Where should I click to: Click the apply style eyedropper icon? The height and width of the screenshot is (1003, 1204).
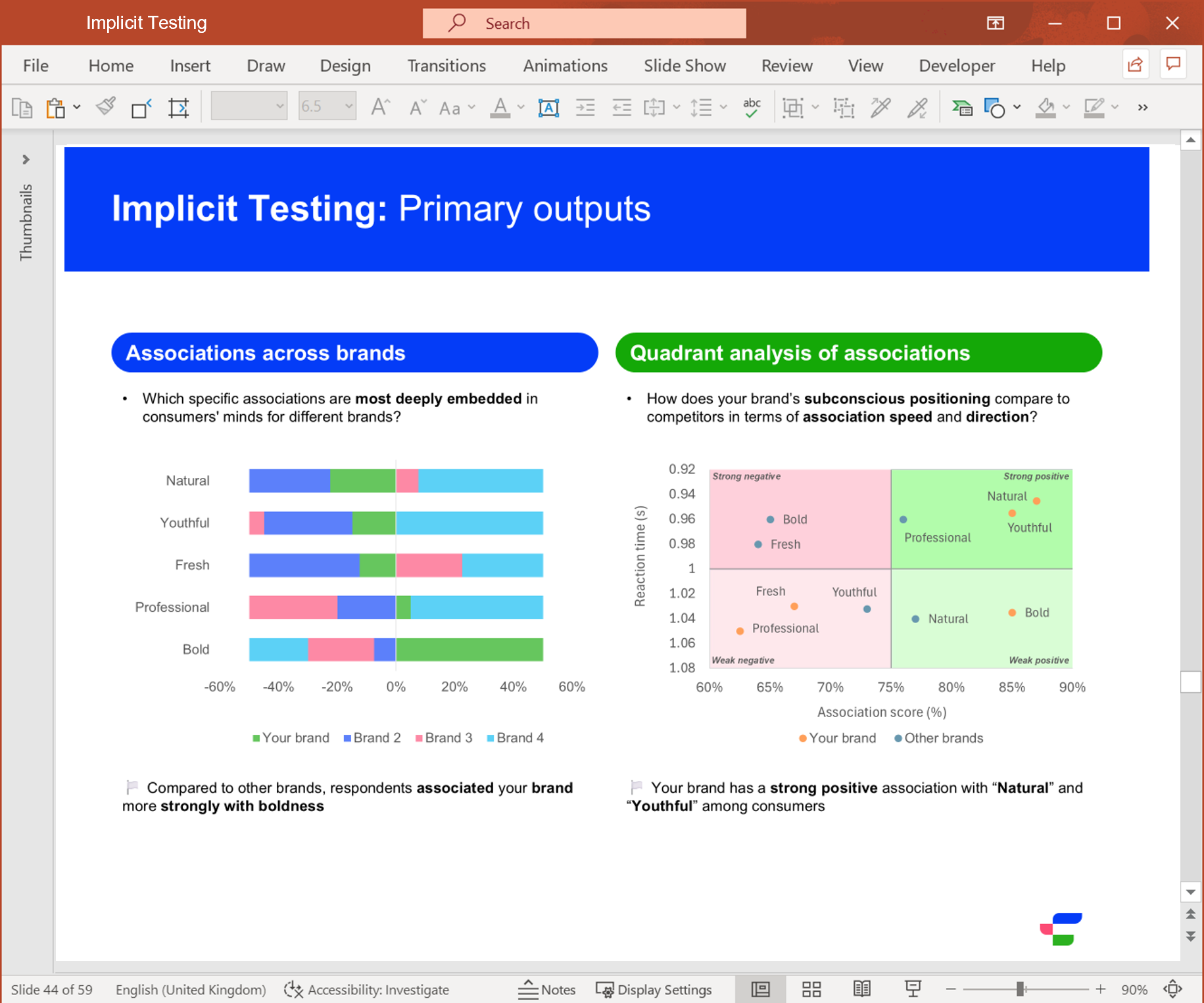(x=917, y=107)
